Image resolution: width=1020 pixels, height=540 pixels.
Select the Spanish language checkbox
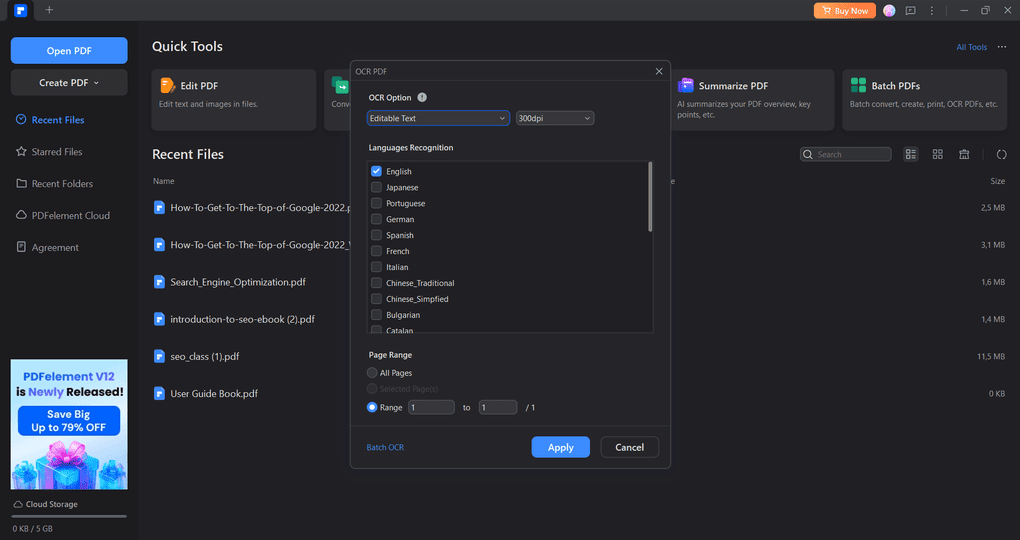click(x=376, y=235)
